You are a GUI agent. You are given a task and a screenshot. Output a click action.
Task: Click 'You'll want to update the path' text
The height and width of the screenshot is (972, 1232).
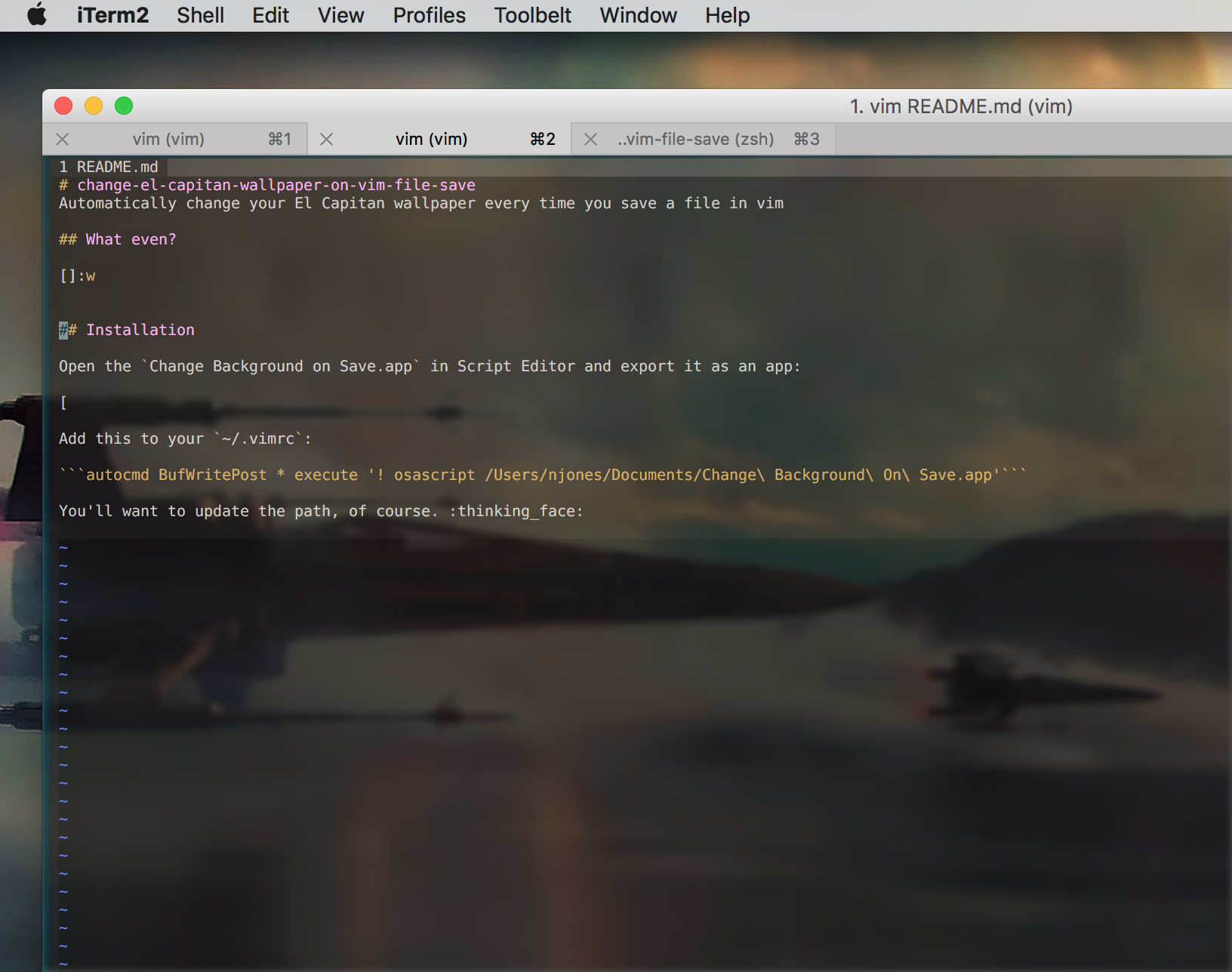pyautogui.click(x=199, y=511)
